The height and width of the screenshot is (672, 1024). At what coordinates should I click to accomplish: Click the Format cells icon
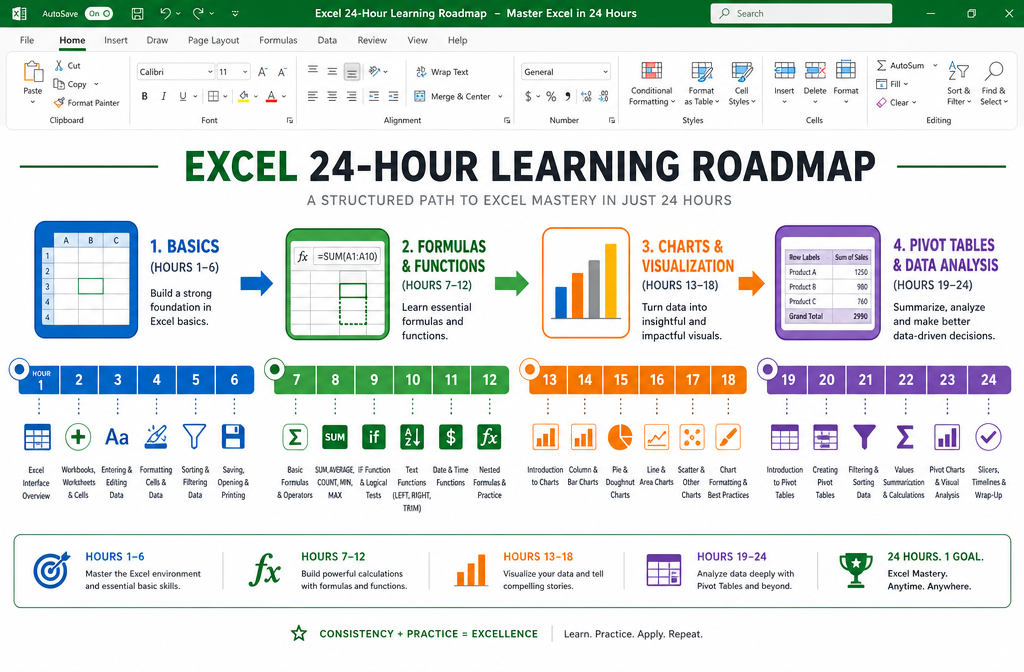tap(846, 71)
